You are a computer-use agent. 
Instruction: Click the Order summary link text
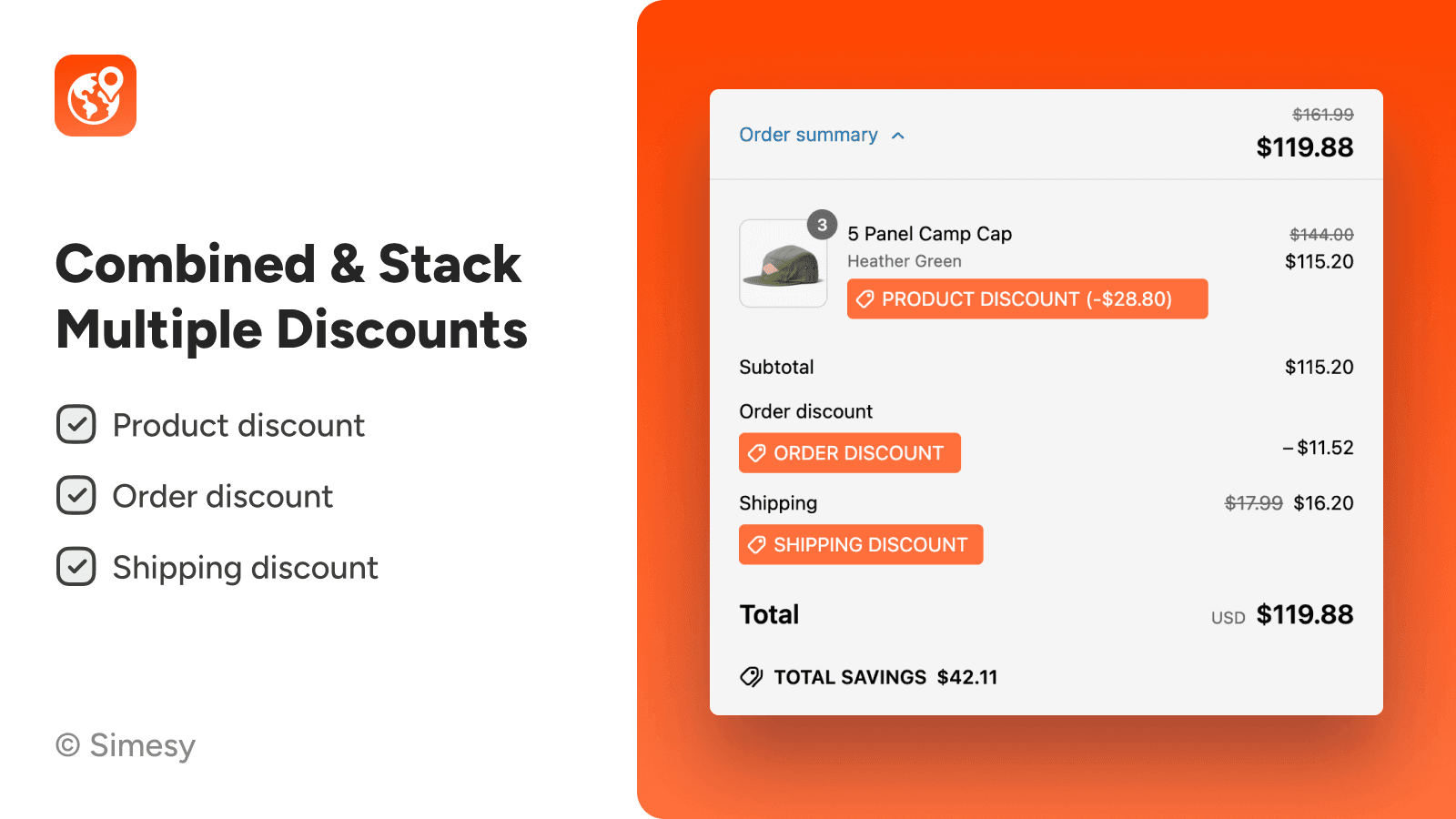coord(808,135)
